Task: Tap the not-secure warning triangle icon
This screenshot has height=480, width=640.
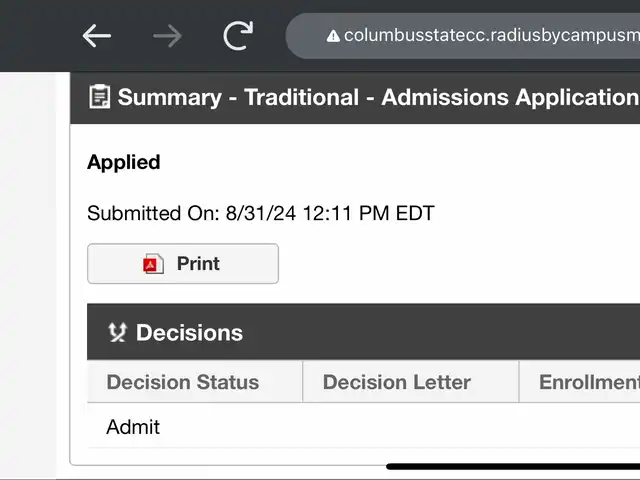Action: (x=333, y=36)
